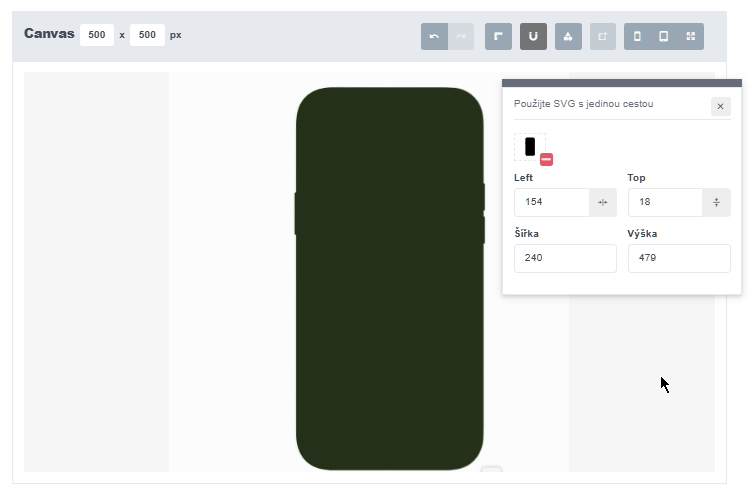Click the black SVG shape thumbnail

pyautogui.click(x=530, y=146)
